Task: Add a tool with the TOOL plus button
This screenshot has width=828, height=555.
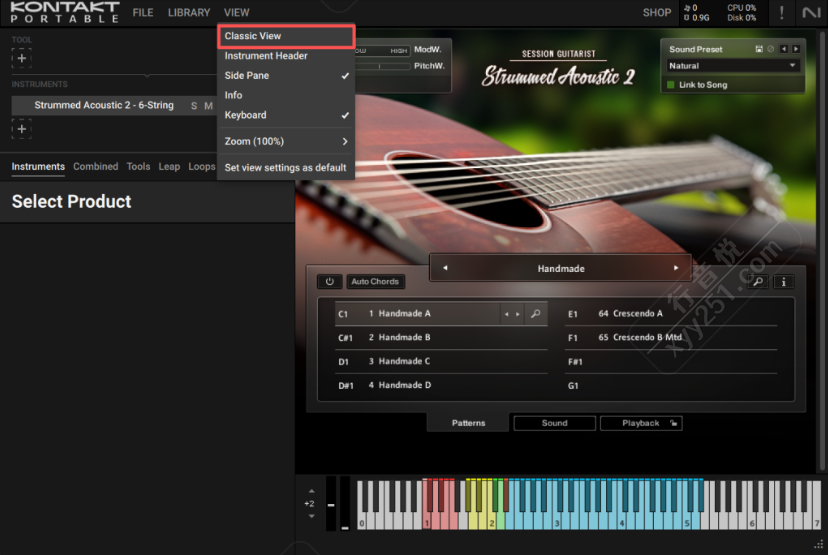Action: 22,58
